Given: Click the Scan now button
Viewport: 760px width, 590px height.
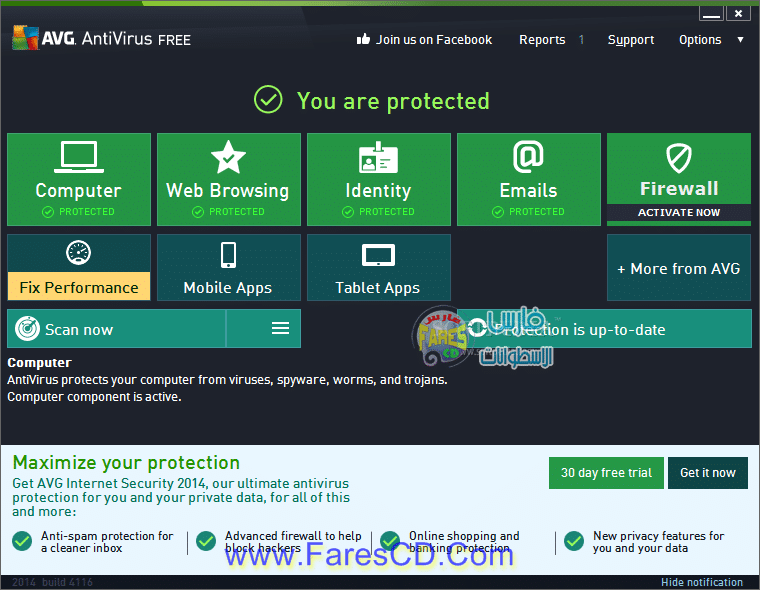Looking at the screenshot, I should pyautogui.click(x=116, y=329).
